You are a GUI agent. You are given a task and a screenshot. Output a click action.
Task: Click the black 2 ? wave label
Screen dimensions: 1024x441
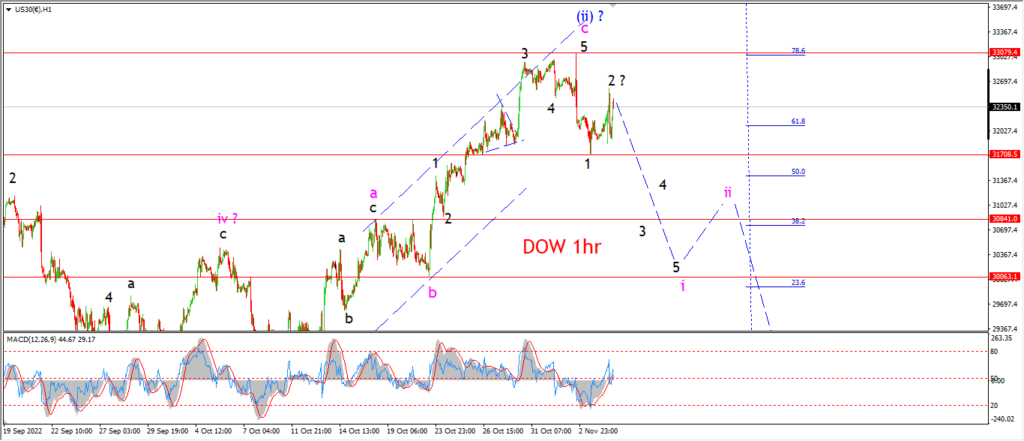point(616,80)
